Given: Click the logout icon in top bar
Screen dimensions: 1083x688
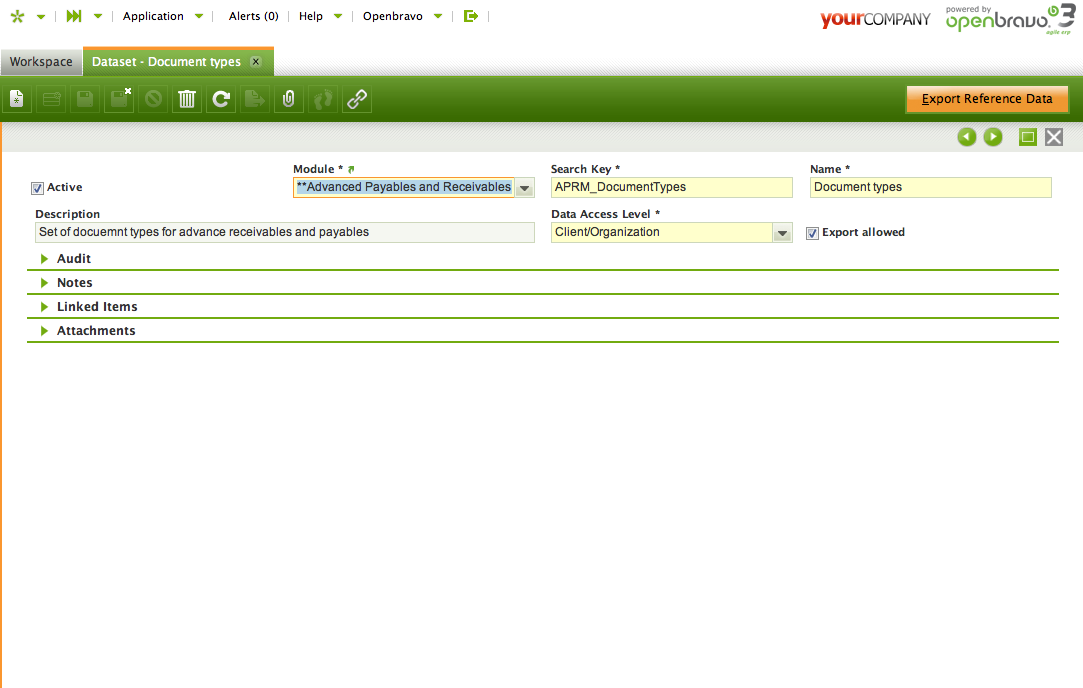Looking at the screenshot, I should (x=471, y=16).
